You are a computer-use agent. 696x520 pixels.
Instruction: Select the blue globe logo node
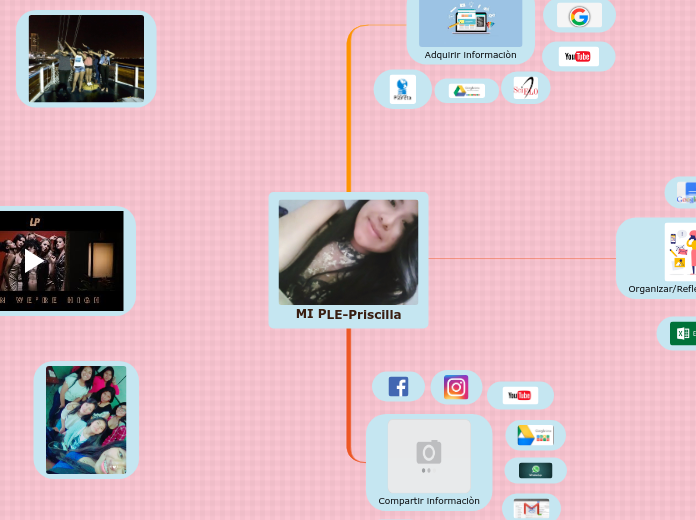coord(403,89)
